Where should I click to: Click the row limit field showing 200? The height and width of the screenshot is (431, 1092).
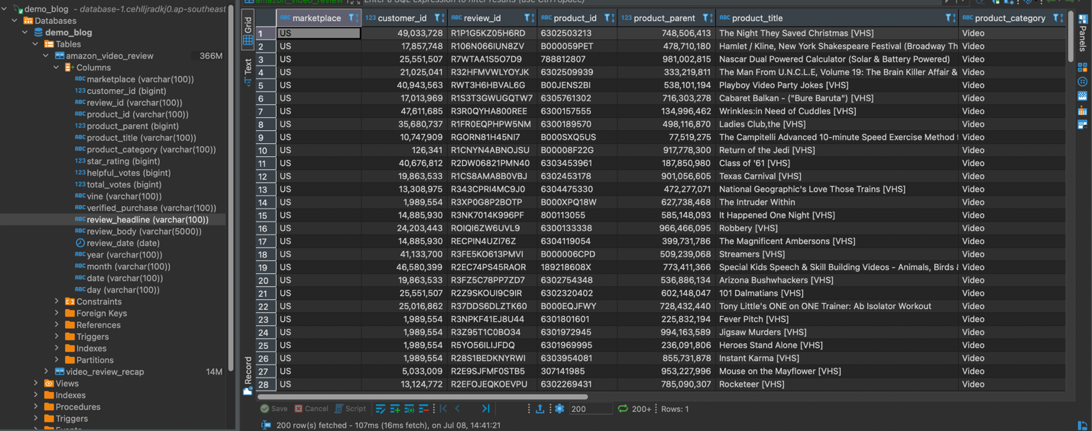point(591,409)
